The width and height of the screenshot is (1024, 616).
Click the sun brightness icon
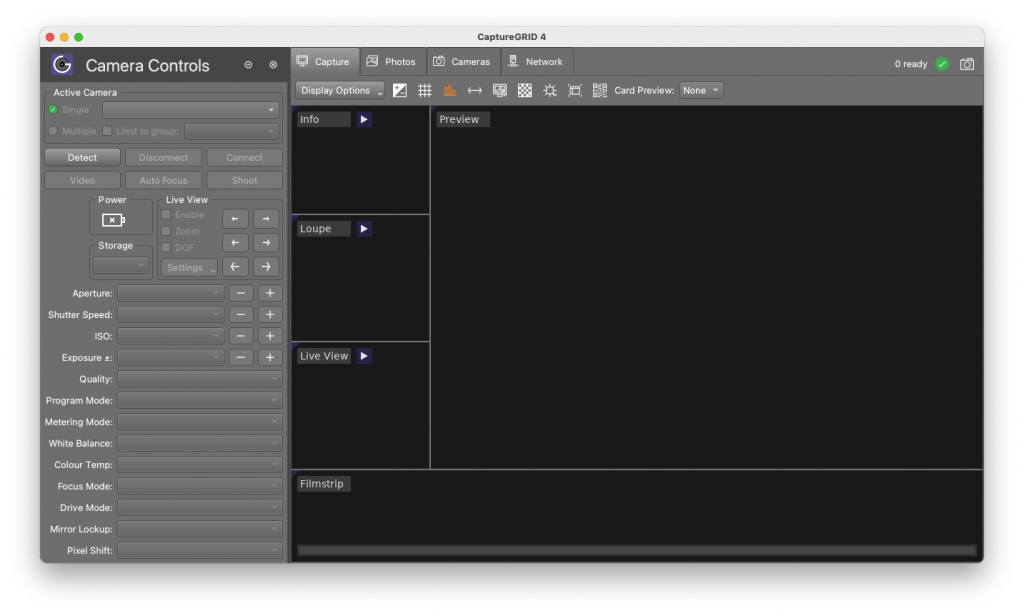coord(550,91)
